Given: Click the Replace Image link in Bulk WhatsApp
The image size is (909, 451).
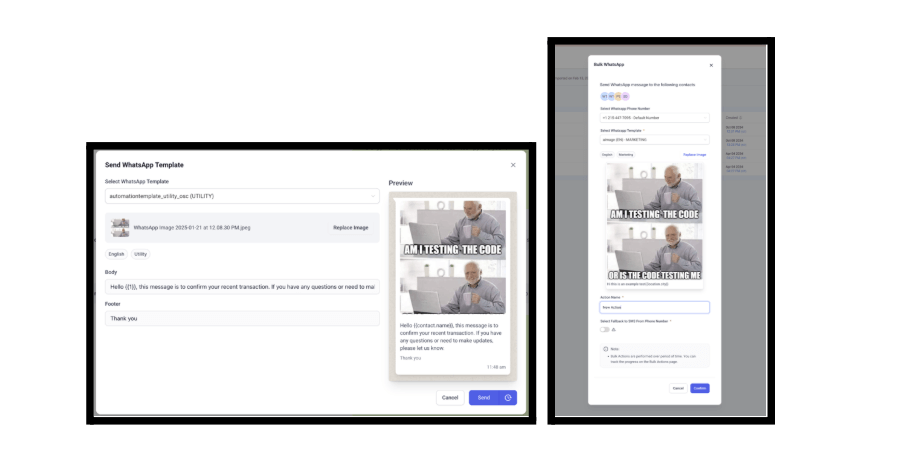Looking at the screenshot, I should (695, 155).
